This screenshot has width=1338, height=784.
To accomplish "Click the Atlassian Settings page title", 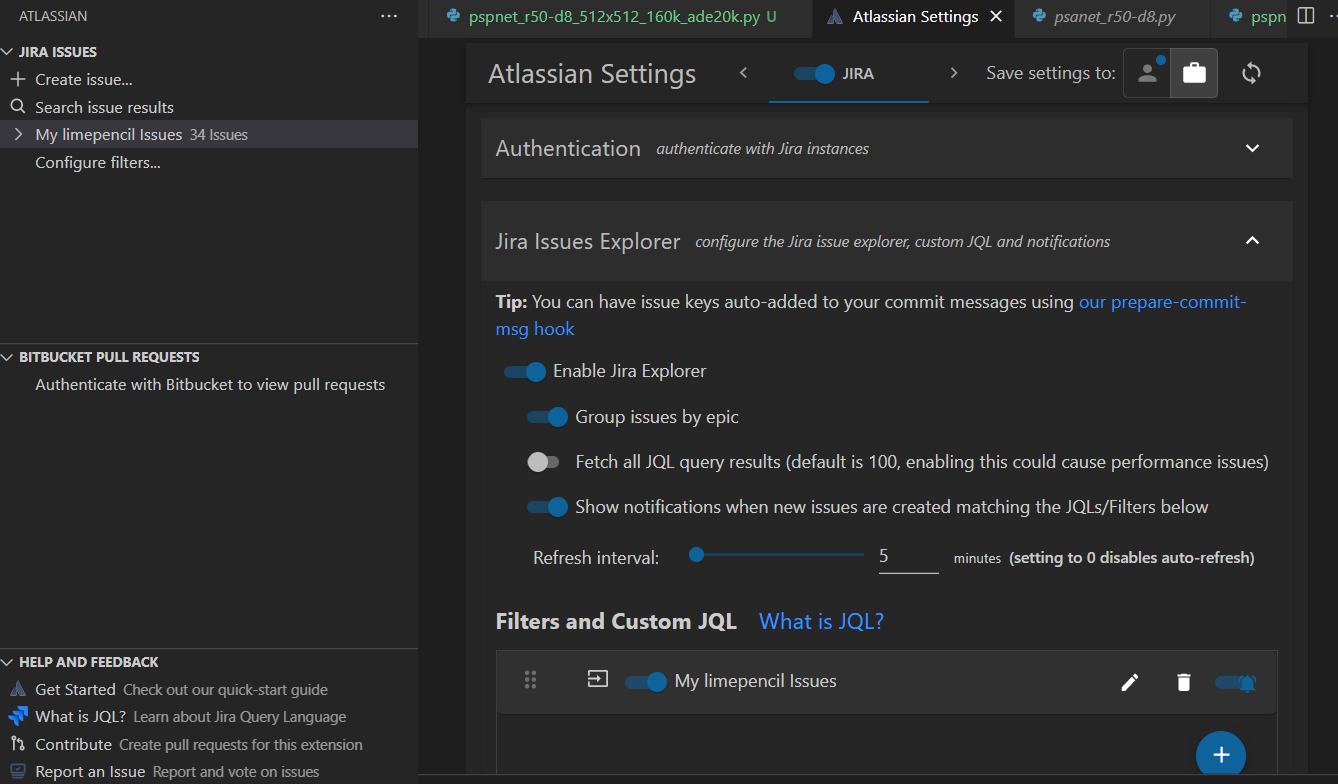I will [x=592, y=73].
